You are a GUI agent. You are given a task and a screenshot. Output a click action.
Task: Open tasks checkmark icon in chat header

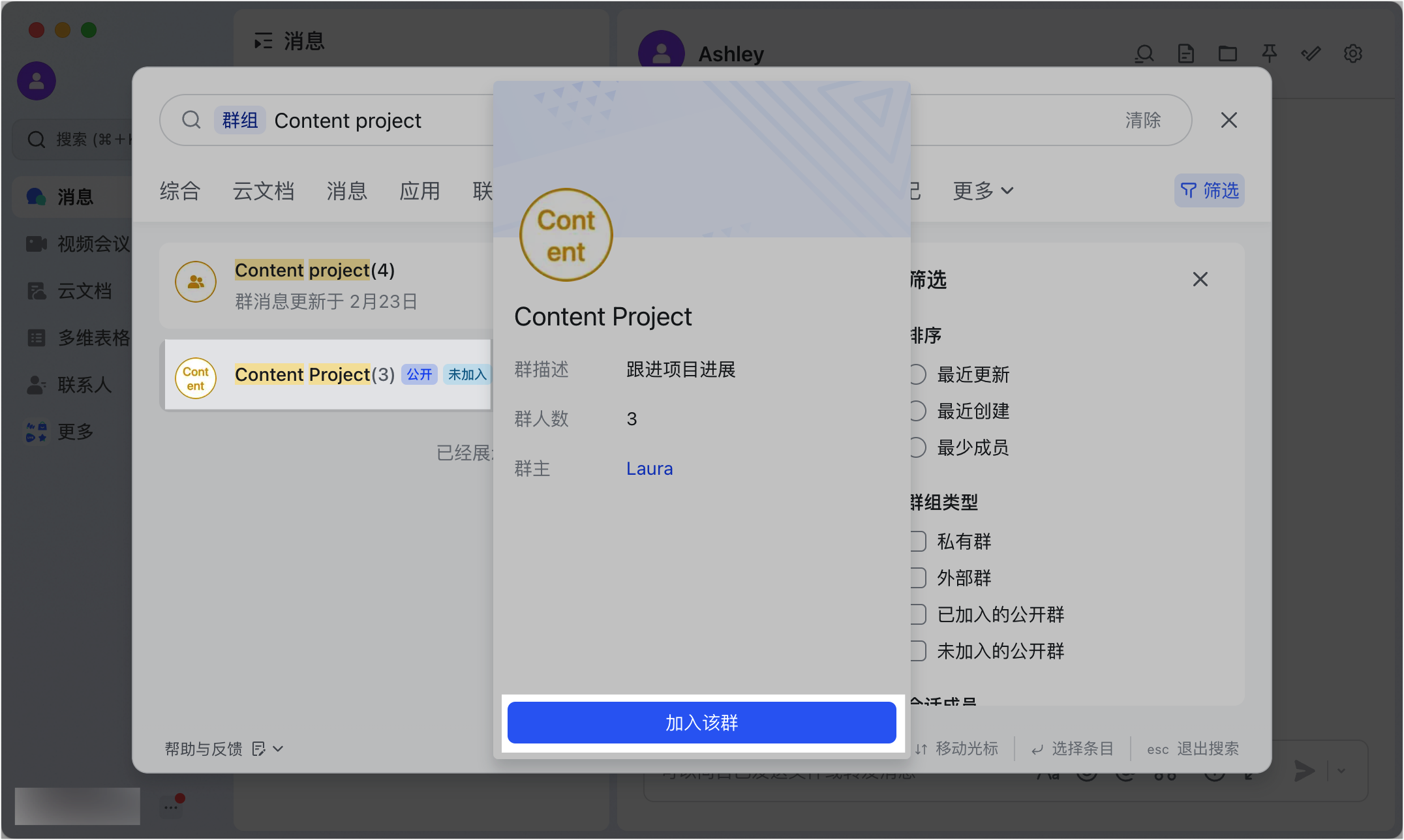tap(1311, 53)
